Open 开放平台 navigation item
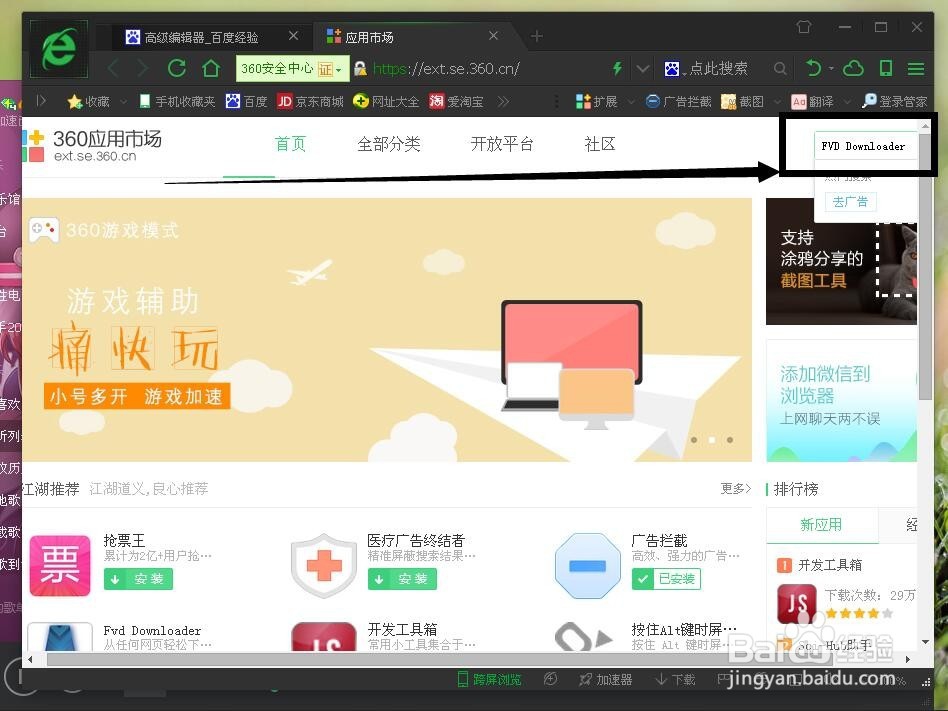This screenshot has width=948, height=711. [x=502, y=144]
